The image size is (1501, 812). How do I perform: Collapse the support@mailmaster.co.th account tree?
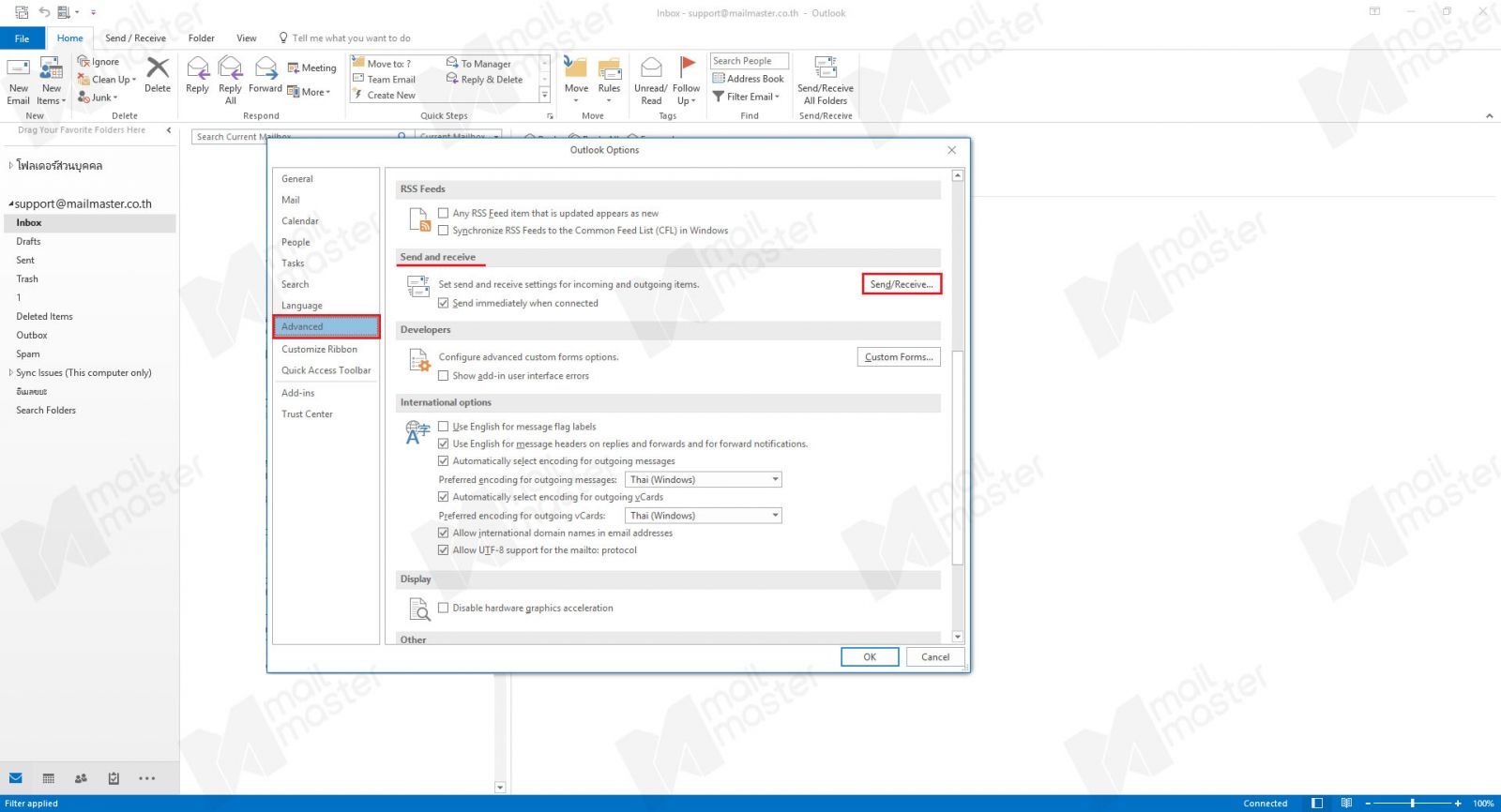[x=10, y=204]
